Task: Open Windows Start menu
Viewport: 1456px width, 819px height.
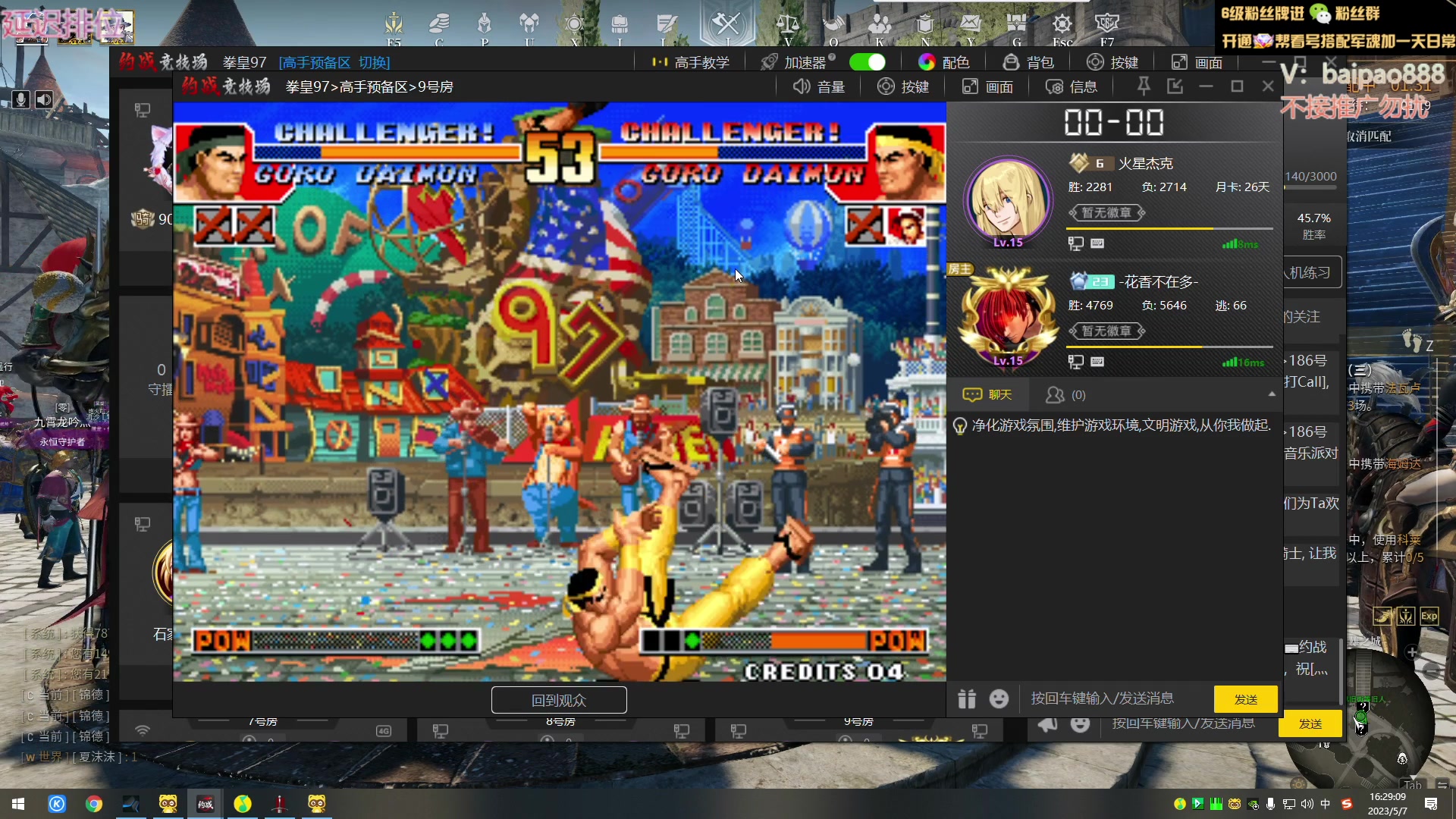Action: (18, 804)
